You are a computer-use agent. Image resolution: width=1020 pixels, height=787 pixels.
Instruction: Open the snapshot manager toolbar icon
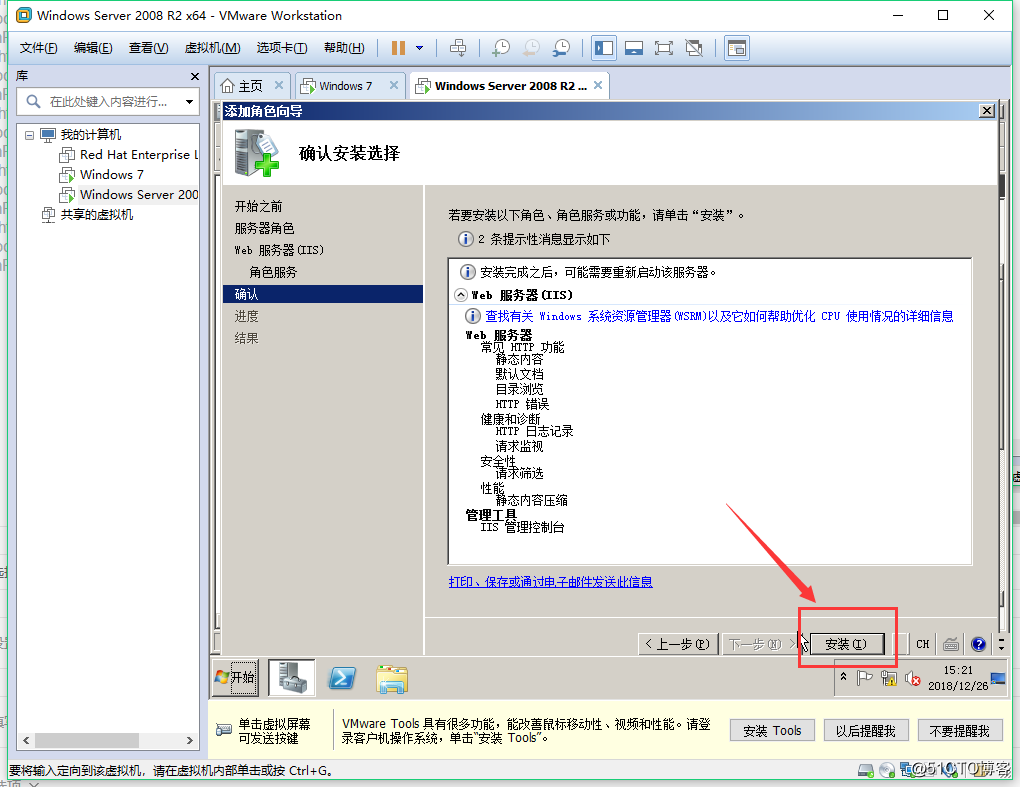561,47
